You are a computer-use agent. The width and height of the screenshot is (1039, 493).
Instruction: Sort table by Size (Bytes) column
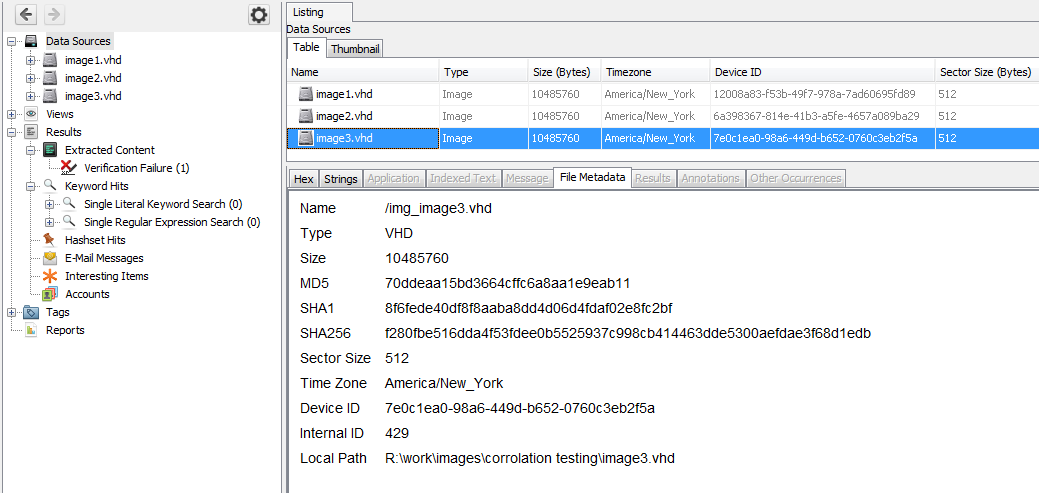coord(561,72)
